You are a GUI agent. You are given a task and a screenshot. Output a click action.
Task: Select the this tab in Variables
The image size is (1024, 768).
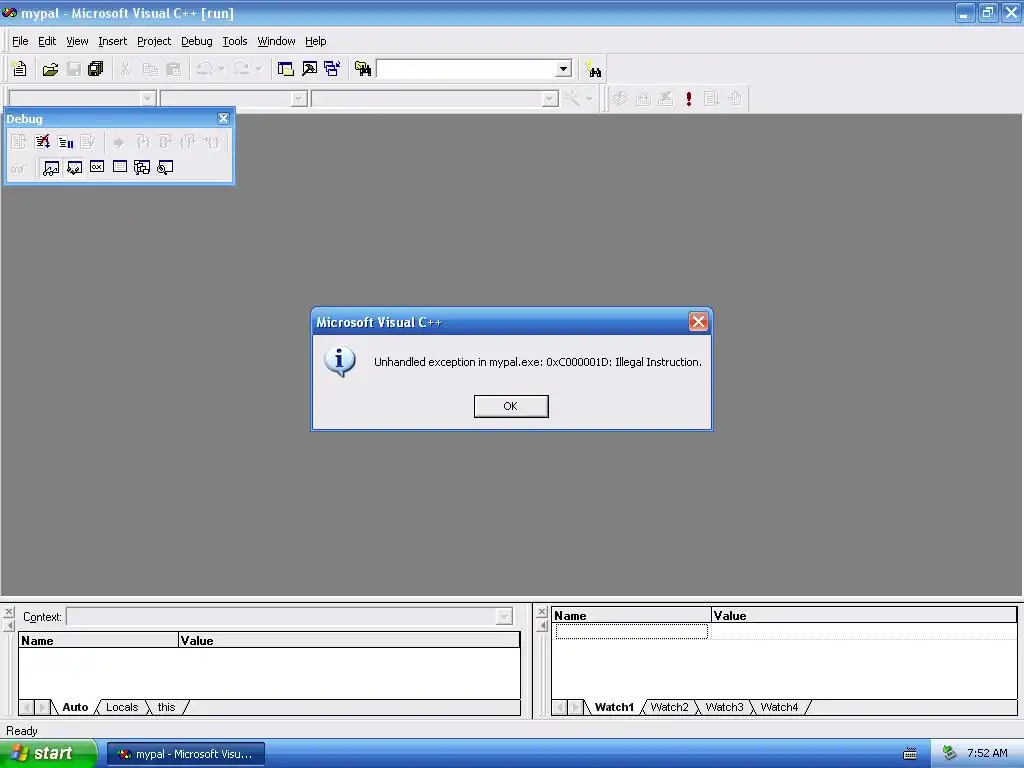[x=167, y=707]
